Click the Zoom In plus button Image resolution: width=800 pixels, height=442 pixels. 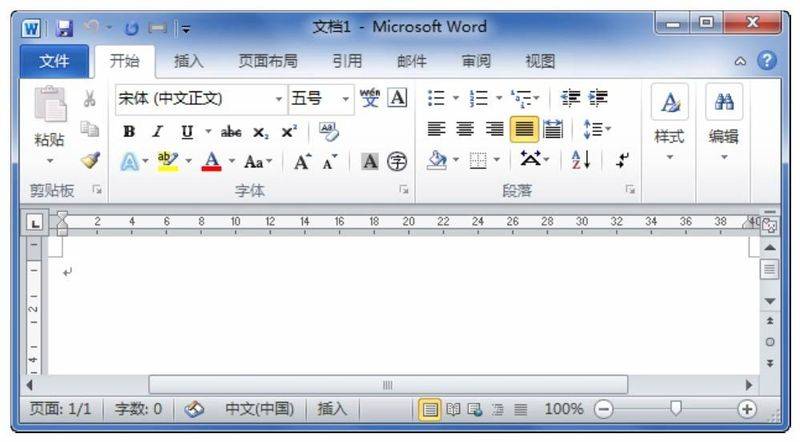[746, 409]
